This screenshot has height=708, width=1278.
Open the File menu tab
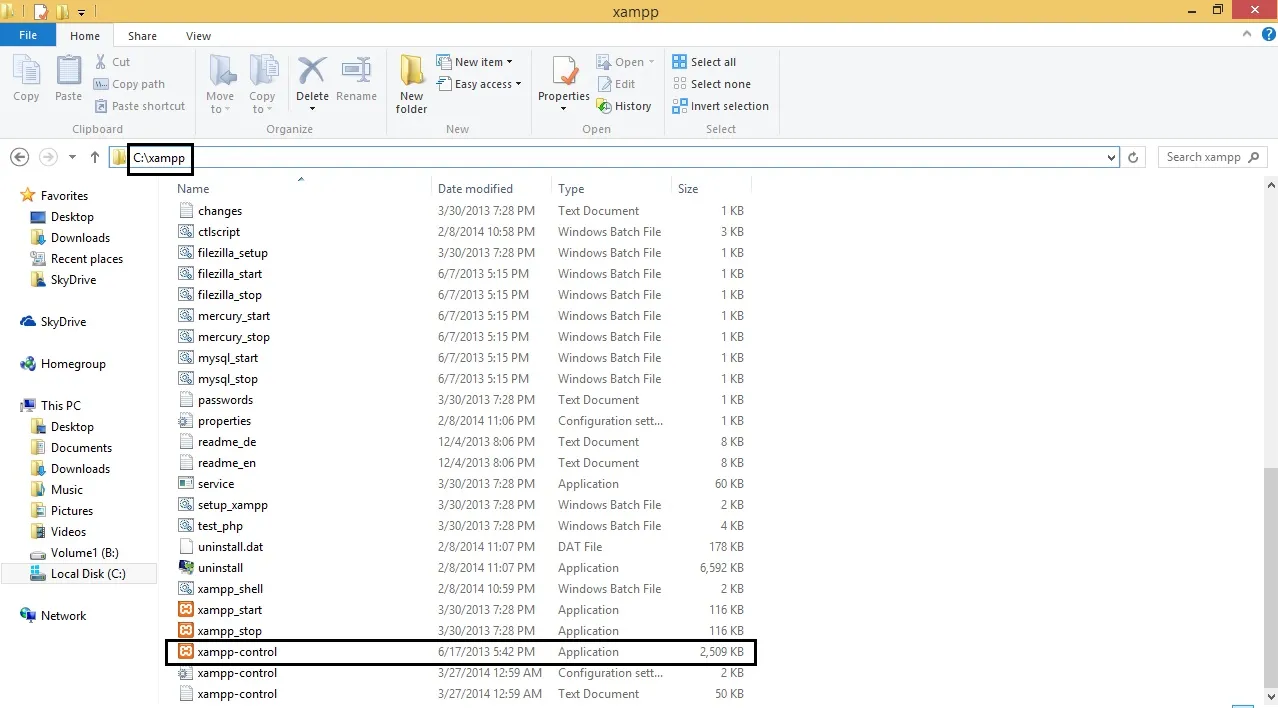point(28,35)
